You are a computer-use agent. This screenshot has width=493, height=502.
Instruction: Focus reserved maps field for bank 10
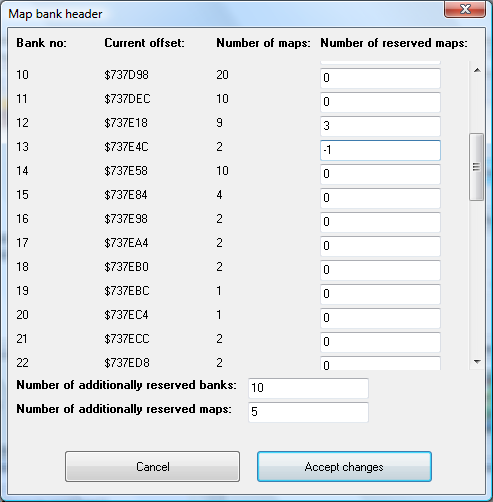380,78
